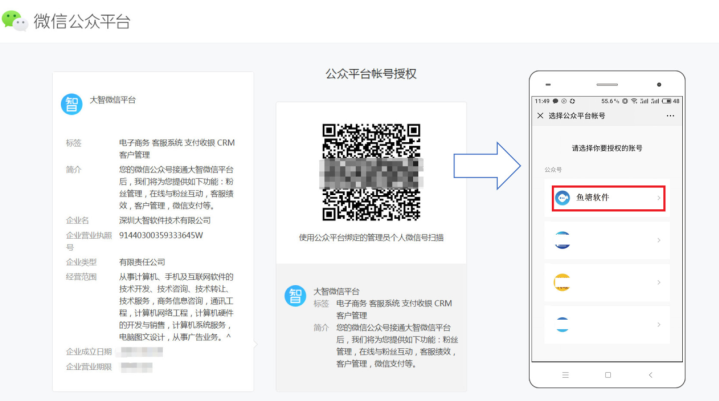Image resolution: width=719 pixels, height=401 pixels.
Task: Click the phone status bar time 11:49
Action: pos(542,101)
